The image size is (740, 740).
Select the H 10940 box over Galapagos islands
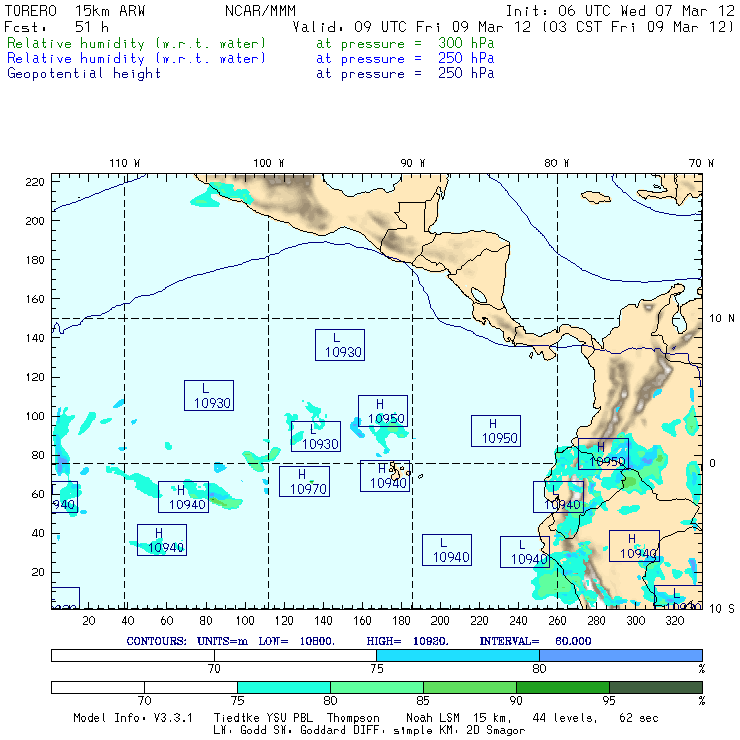385,476
